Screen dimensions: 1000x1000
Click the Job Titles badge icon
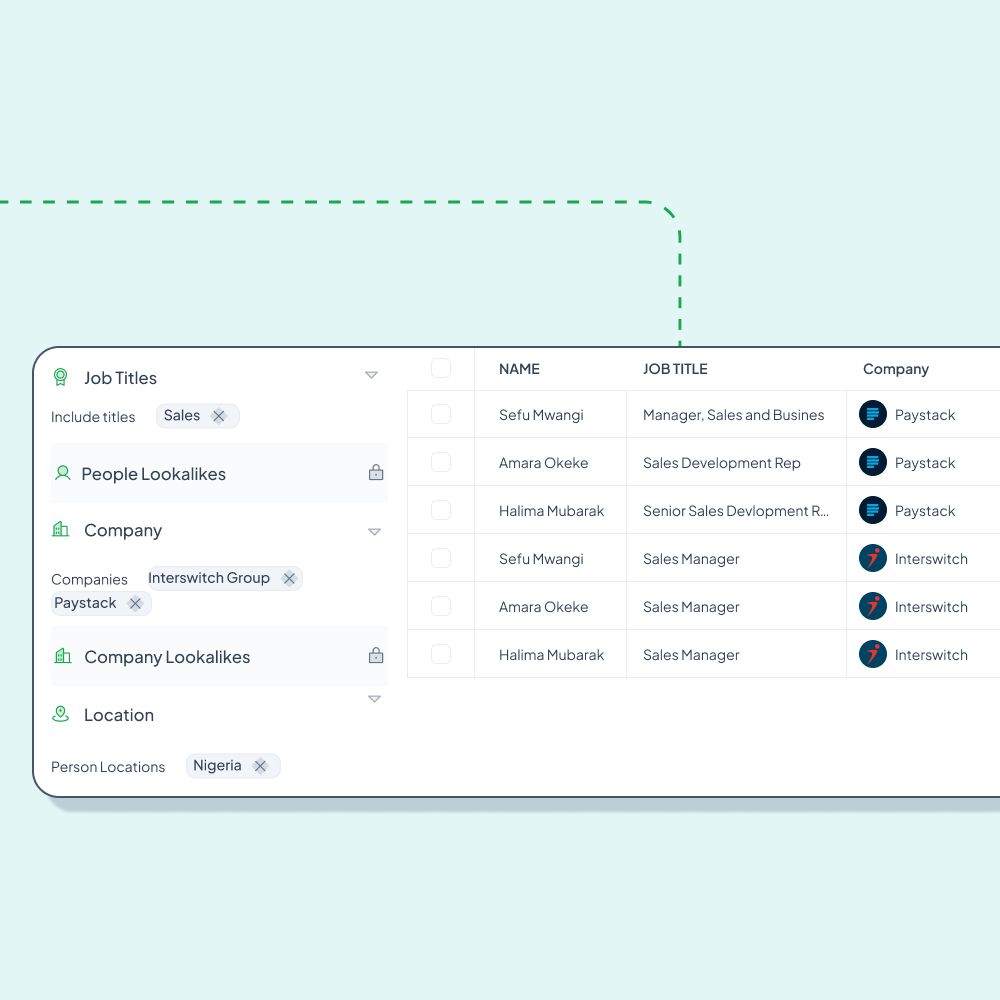(61, 377)
